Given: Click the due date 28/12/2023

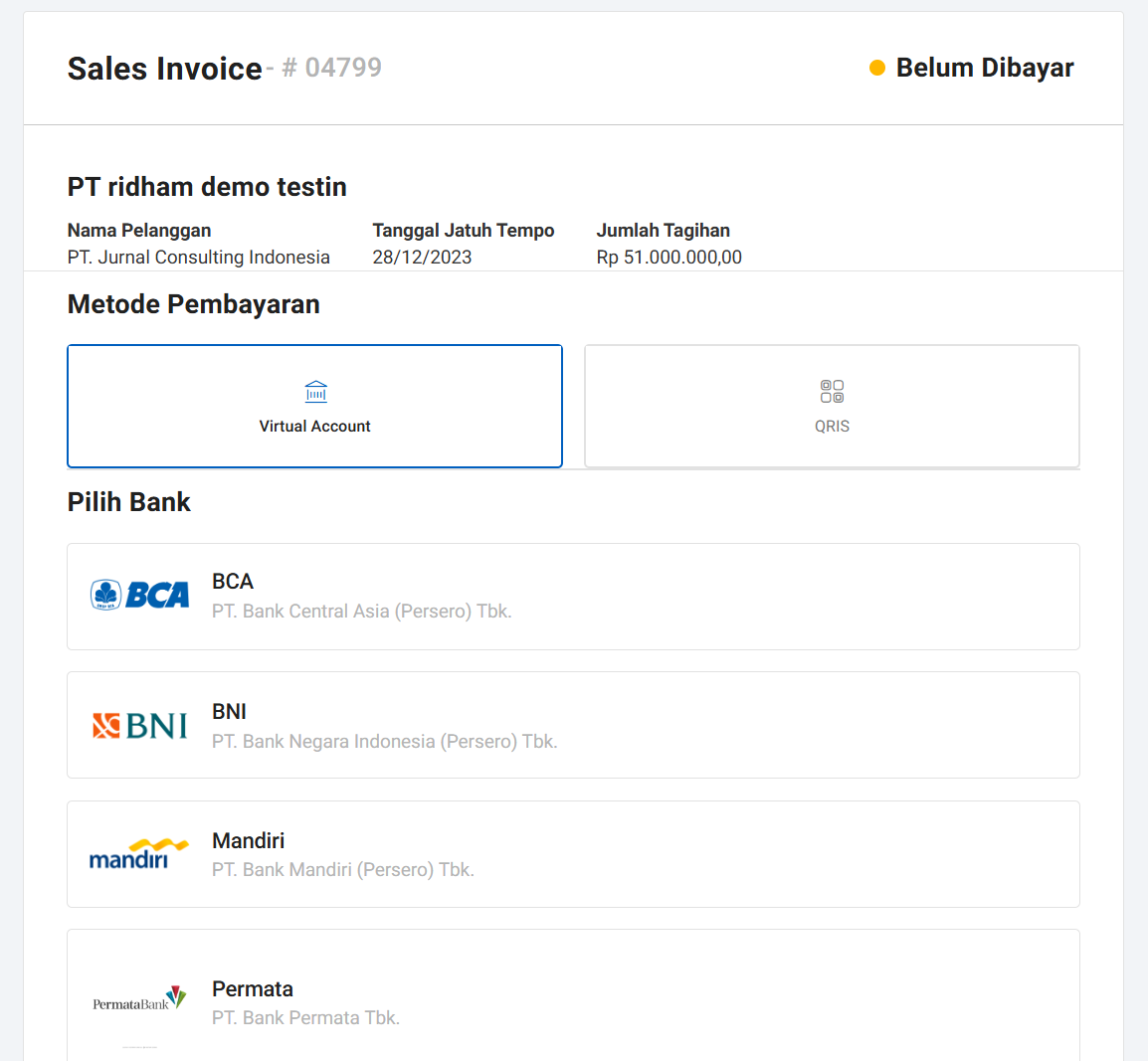Looking at the screenshot, I should click(422, 258).
